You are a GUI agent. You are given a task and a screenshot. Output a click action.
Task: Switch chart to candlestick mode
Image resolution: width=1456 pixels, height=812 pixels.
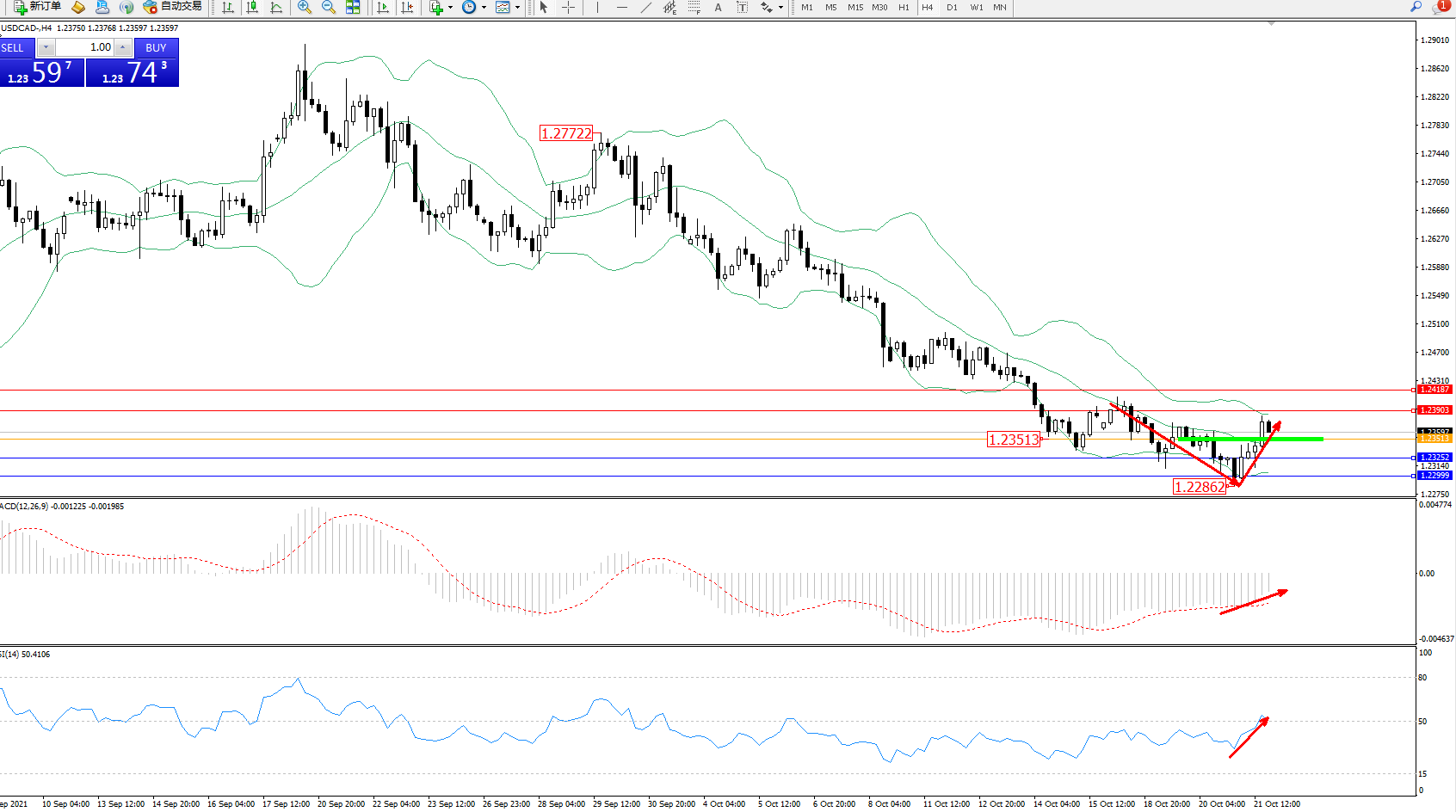click(252, 7)
